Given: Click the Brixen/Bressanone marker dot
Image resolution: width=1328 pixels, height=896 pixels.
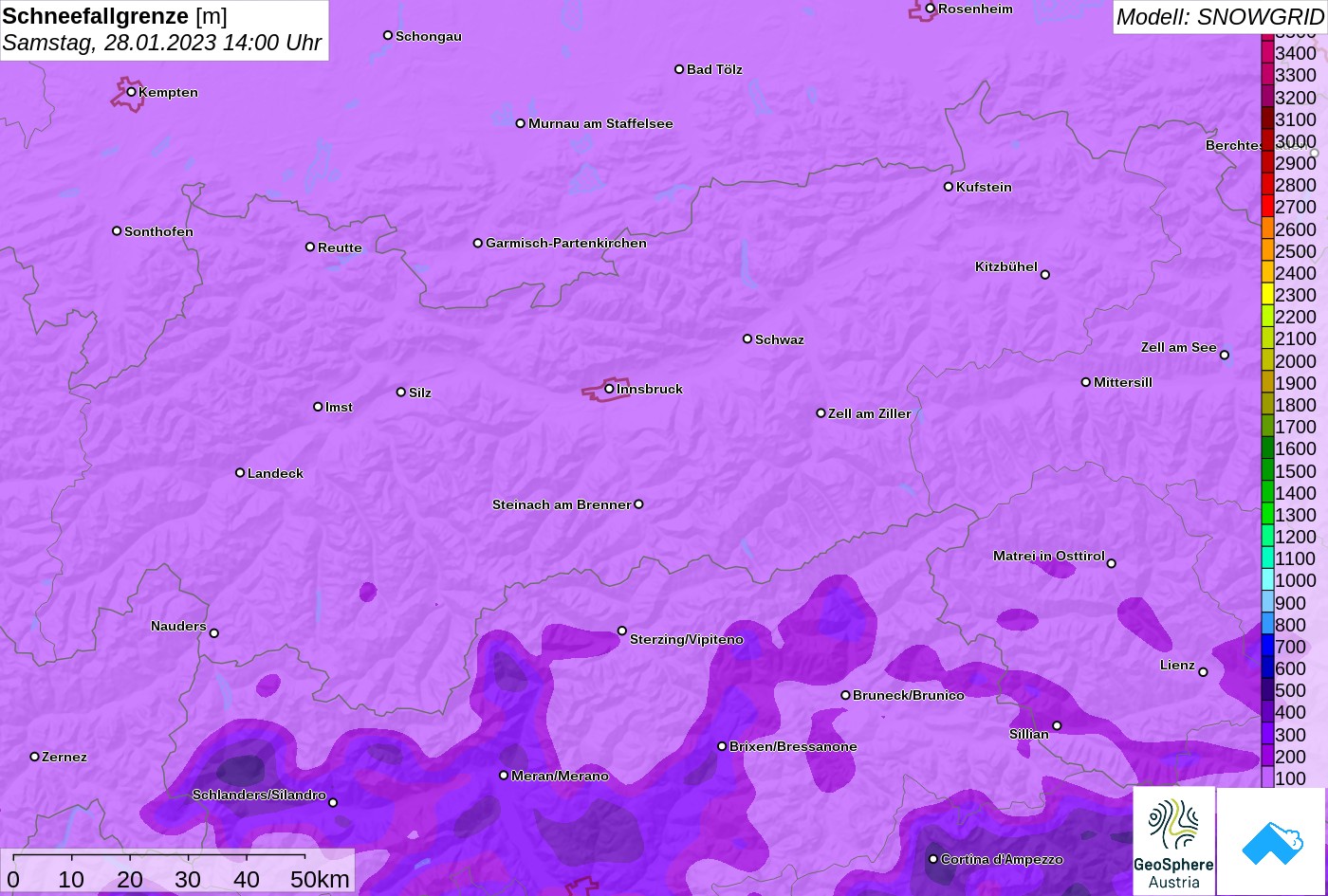Looking at the screenshot, I should pyautogui.click(x=722, y=747).
